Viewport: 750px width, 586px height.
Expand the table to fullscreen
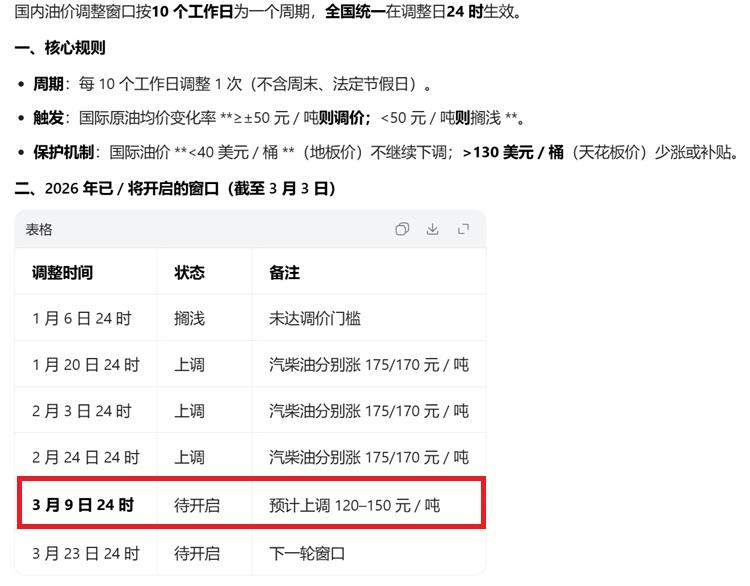[464, 229]
